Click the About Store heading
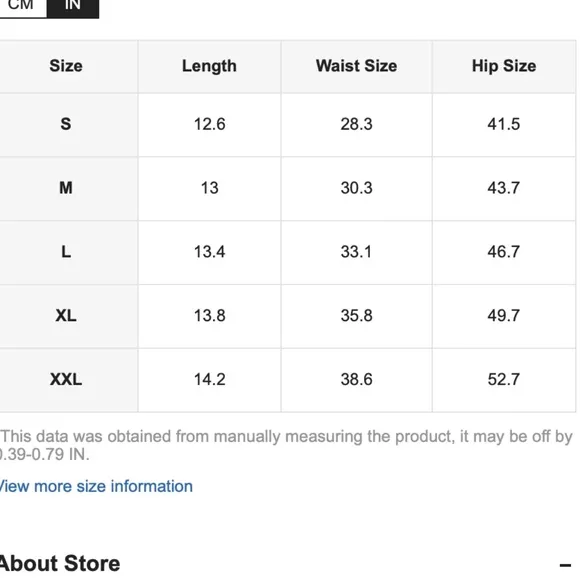The height and width of the screenshot is (580, 580). [x=59, y=563]
